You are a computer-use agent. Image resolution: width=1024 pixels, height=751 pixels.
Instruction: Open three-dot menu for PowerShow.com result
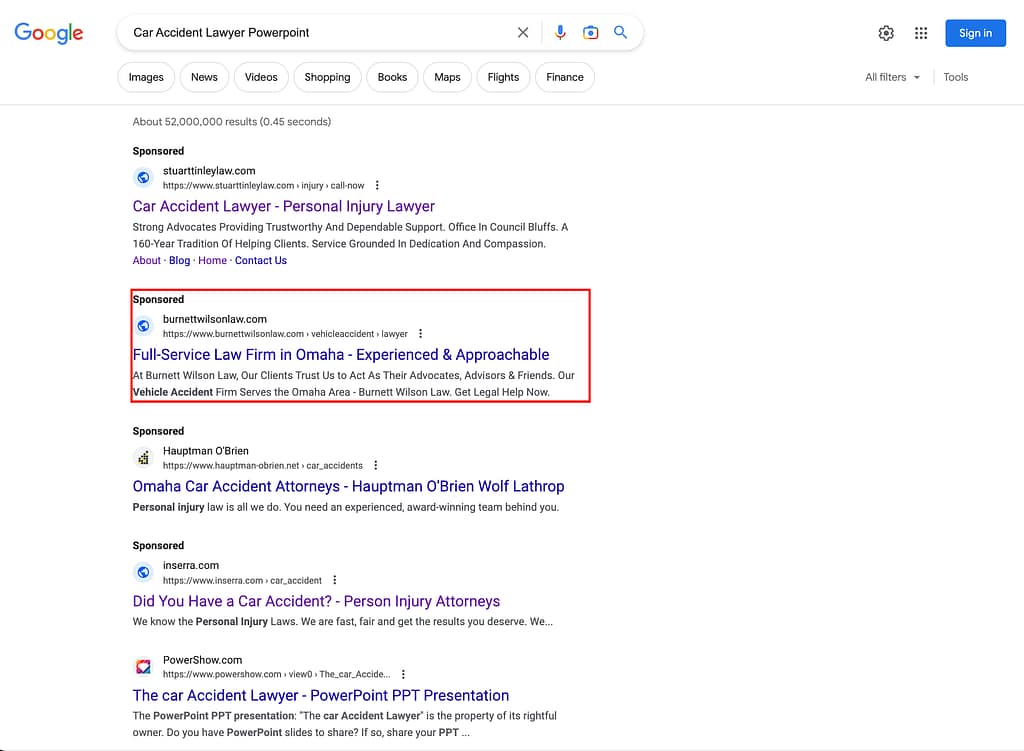pyautogui.click(x=403, y=675)
